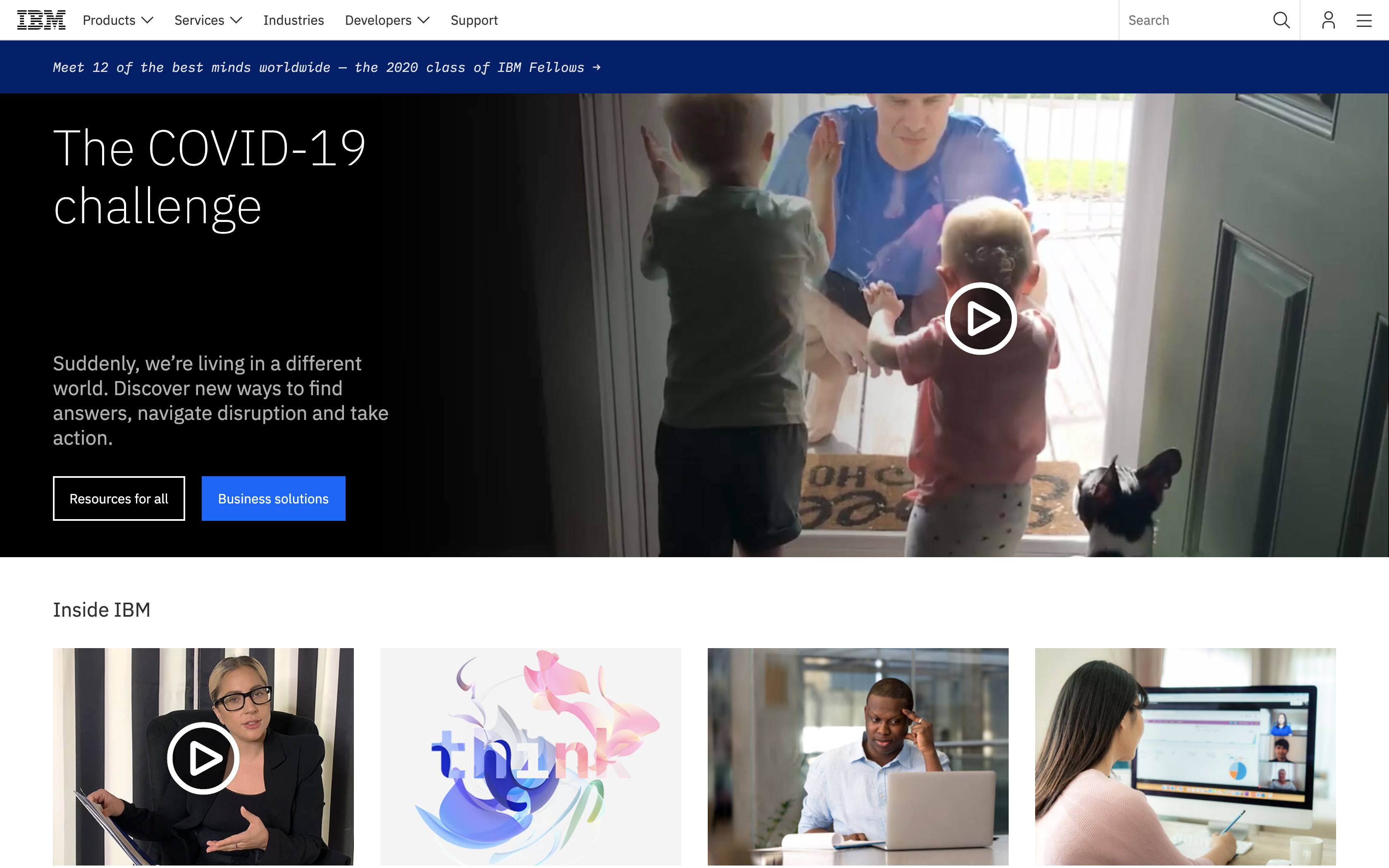Viewport: 1389px width, 868px height.
Task: Click the Business solutions button
Action: pos(273,498)
